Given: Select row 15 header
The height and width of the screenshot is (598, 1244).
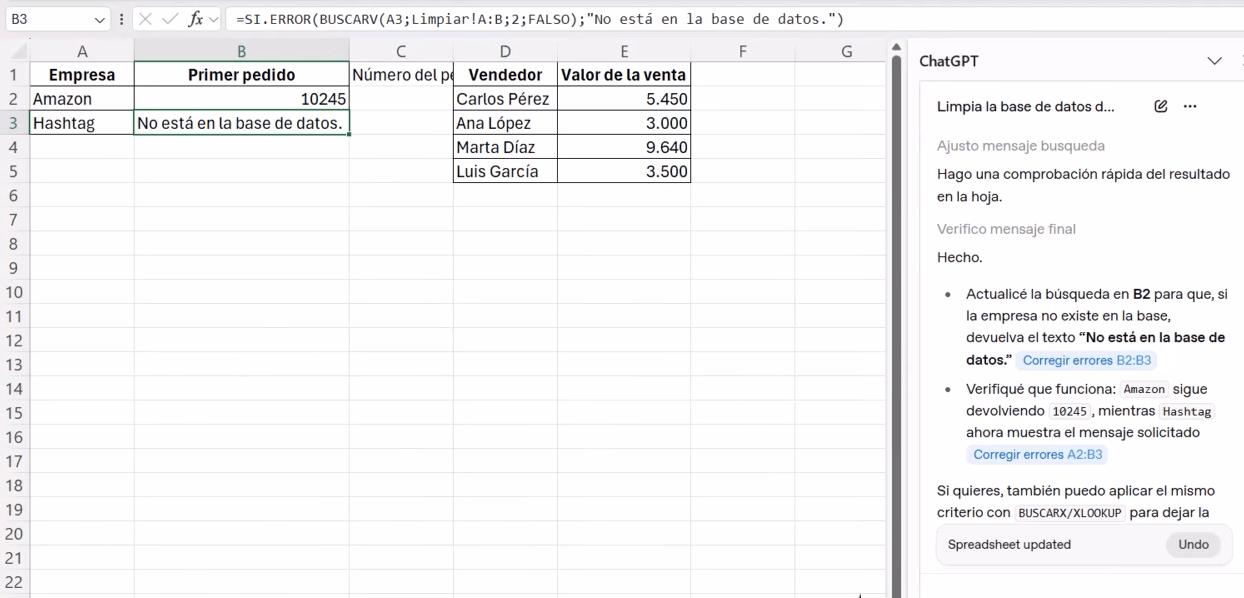Looking at the screenshot, I should 14,413.
